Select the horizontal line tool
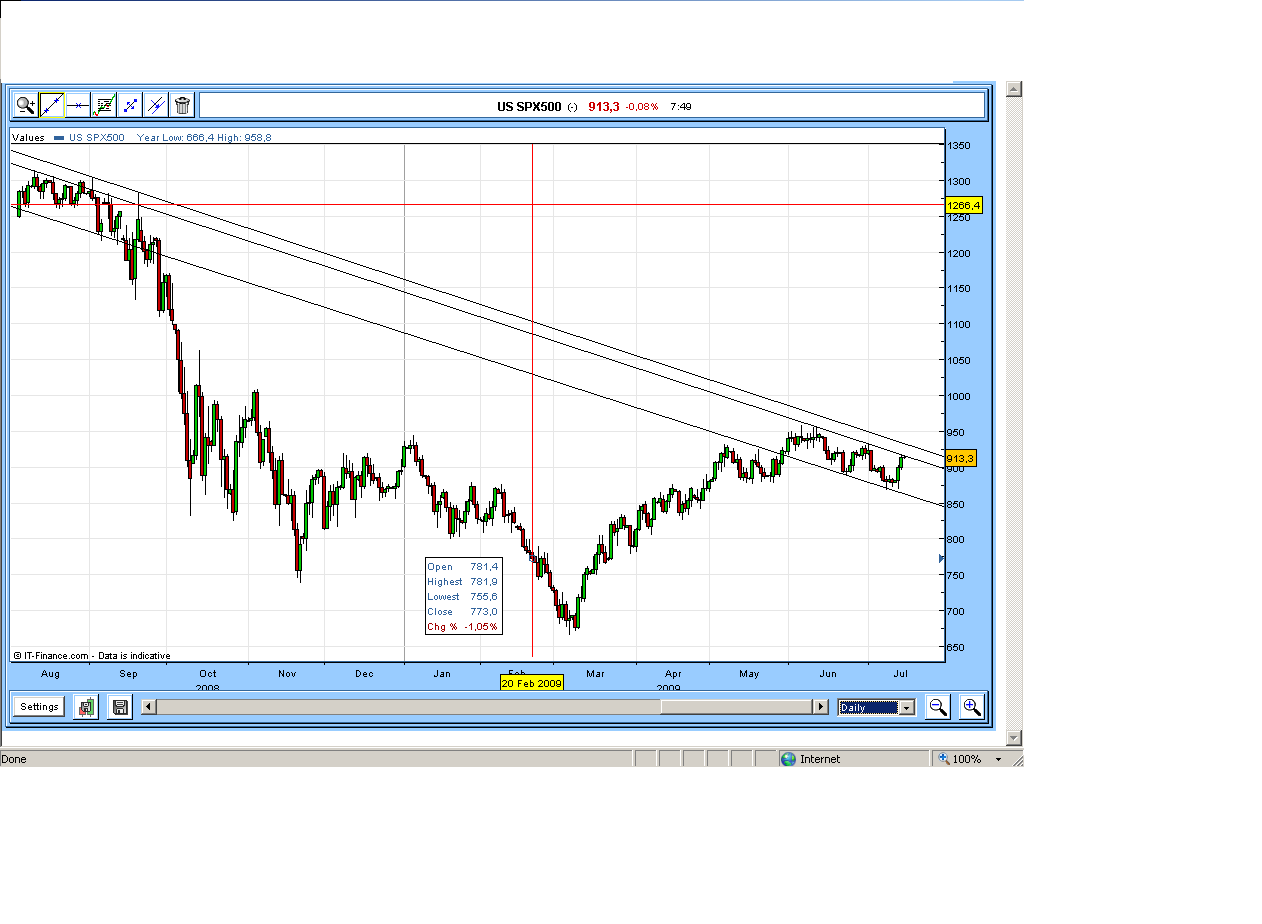The height and width of the screenshot is (924, 1262). [x=78, y=105]
